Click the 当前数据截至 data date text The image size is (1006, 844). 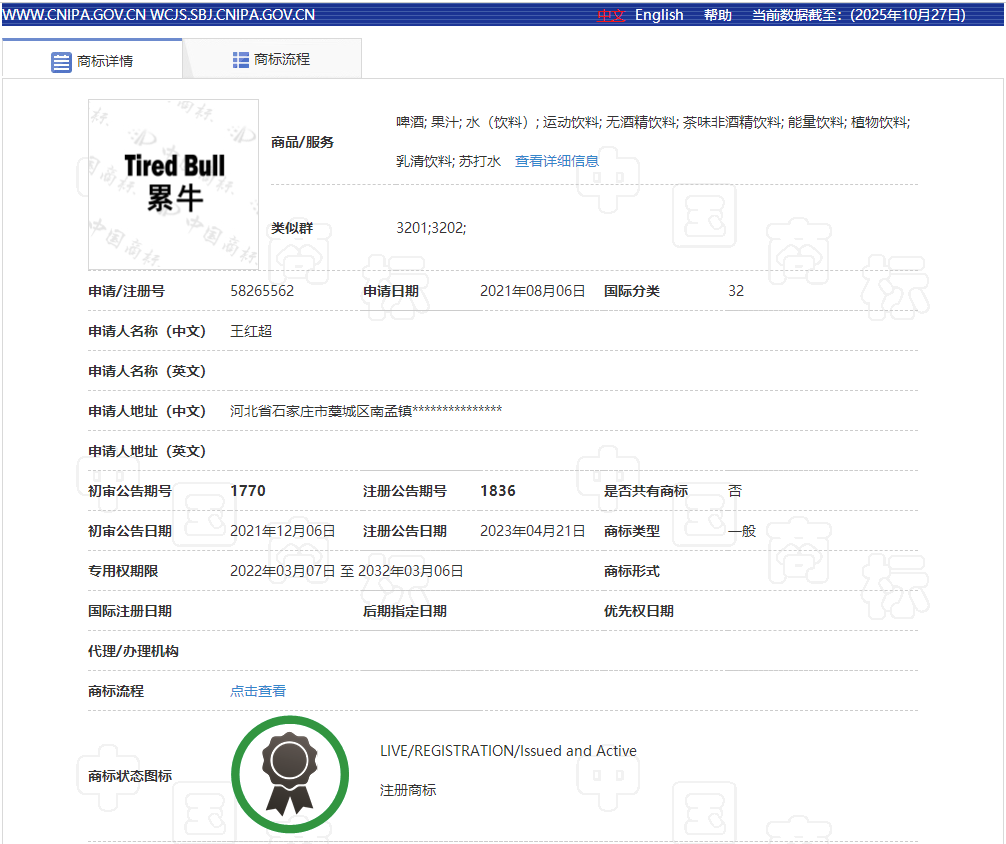[x=858, y=15]
